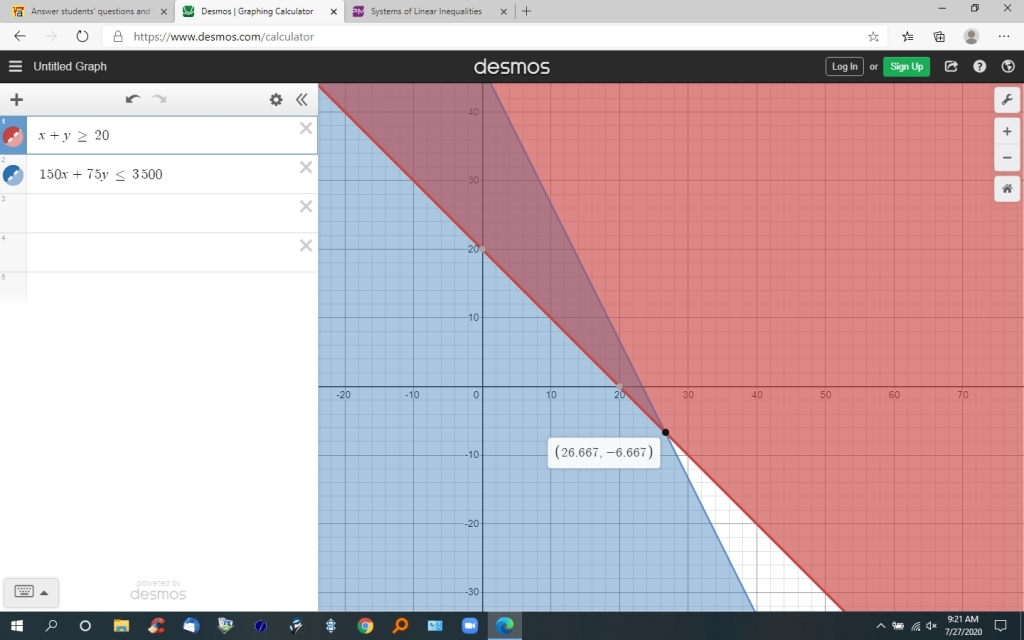Delete empty expression row 3
The image size is (1024, 640).
pyautogui.click(x=306, y=206)
